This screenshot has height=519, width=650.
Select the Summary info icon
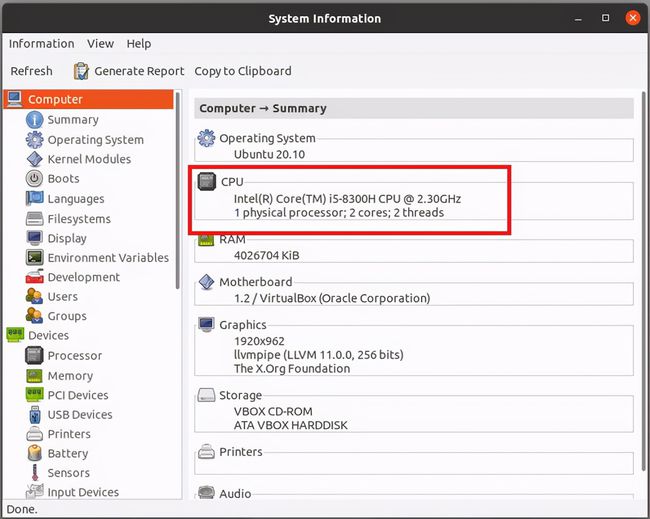click(34, 120)
